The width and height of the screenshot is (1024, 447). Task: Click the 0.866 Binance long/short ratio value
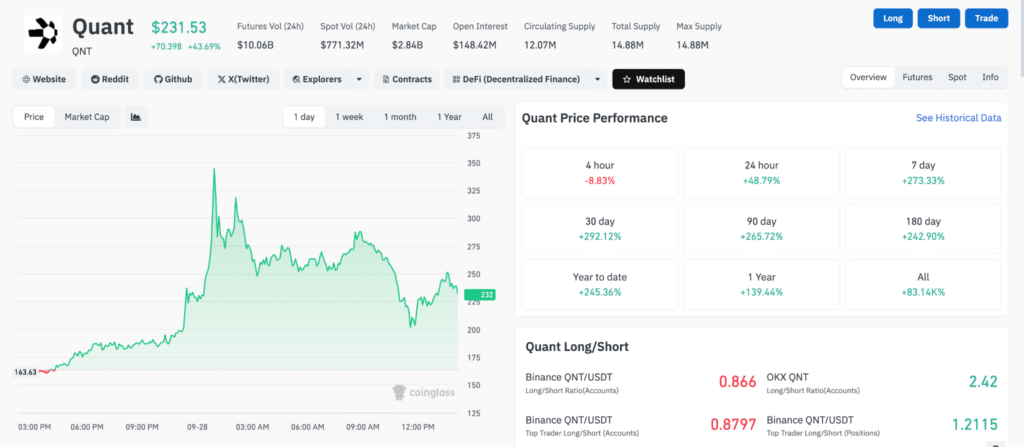(x=737, y=382)
